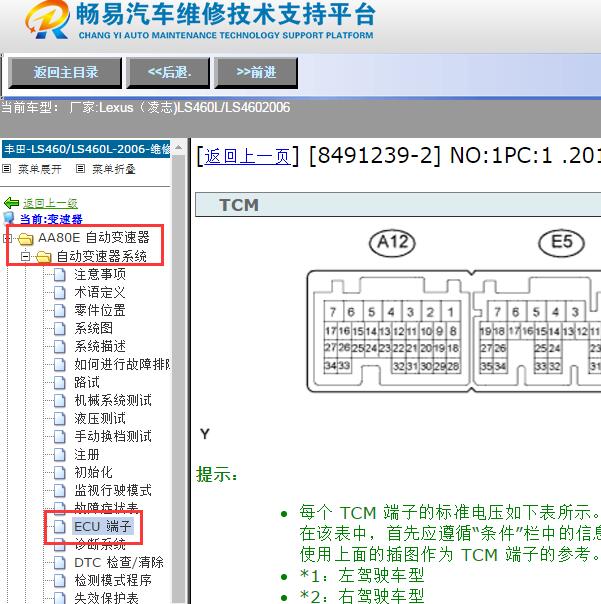Image resolution: width=601 pixels, height=604 pixels.
Task: Collapse the 自动变速器系统 tree node
Action: [25, 256]
